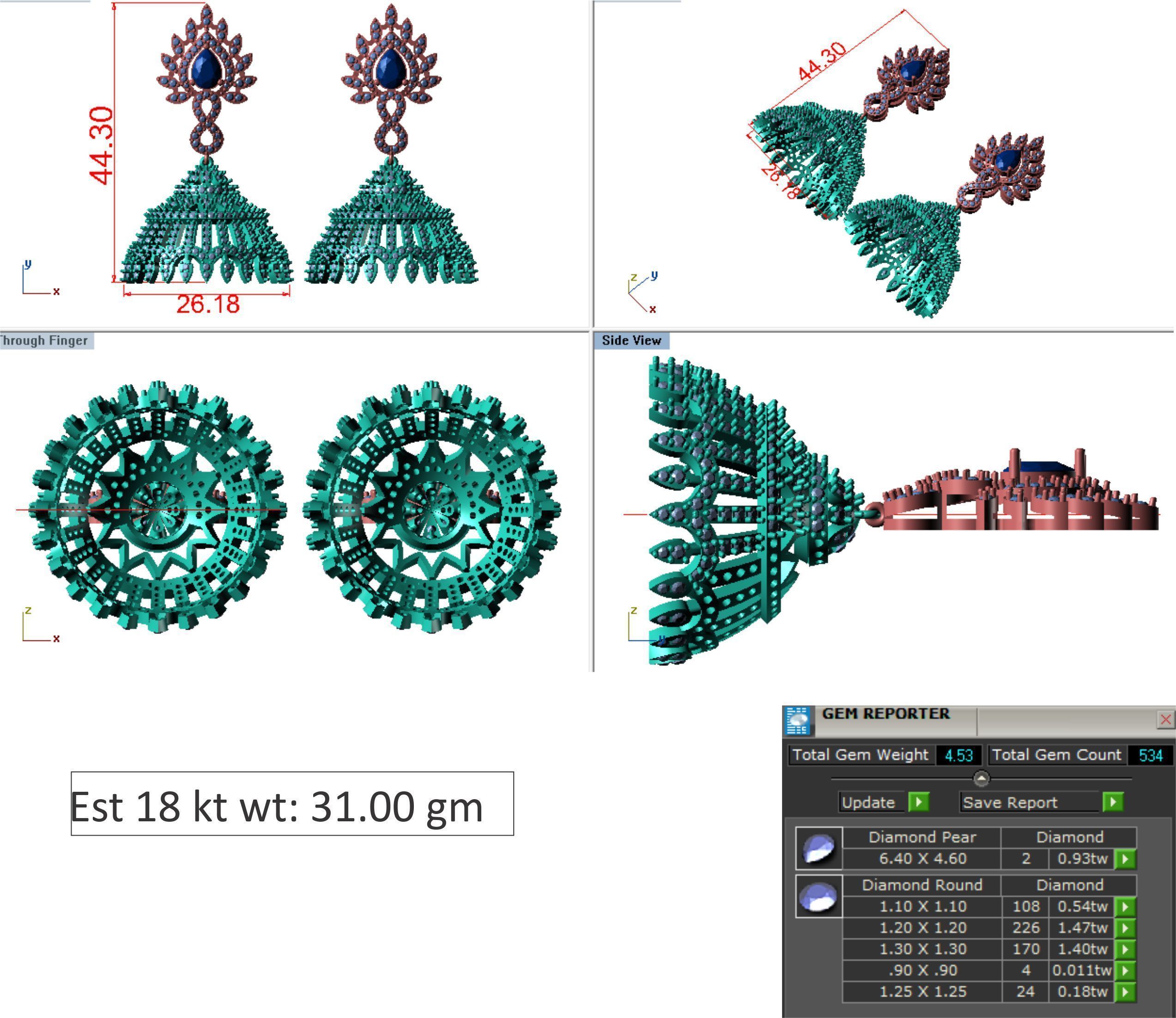
Task: Click the Est 18 kt wt text box
Action: pyautogui.click(x=292, y=804)
